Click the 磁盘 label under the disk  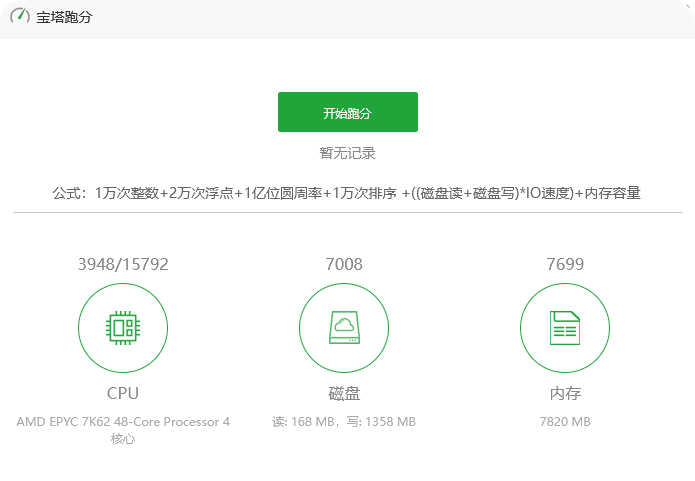344,393
